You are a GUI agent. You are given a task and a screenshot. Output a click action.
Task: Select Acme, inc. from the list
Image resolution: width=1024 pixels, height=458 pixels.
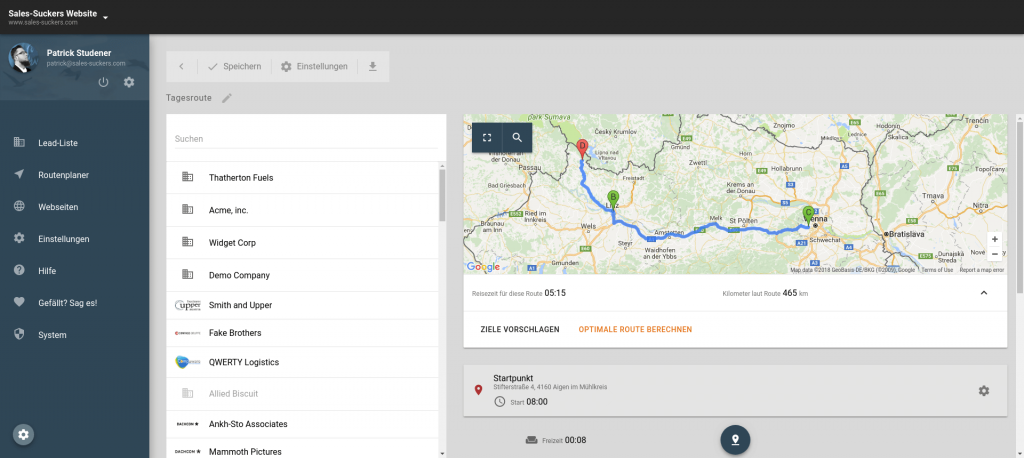(303, 210)
